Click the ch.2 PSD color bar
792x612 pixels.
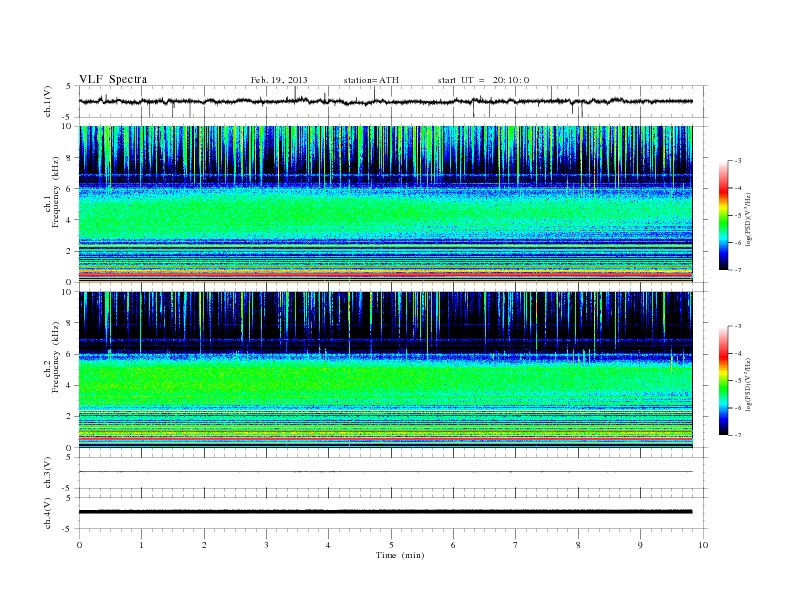[x=723, y=381]
